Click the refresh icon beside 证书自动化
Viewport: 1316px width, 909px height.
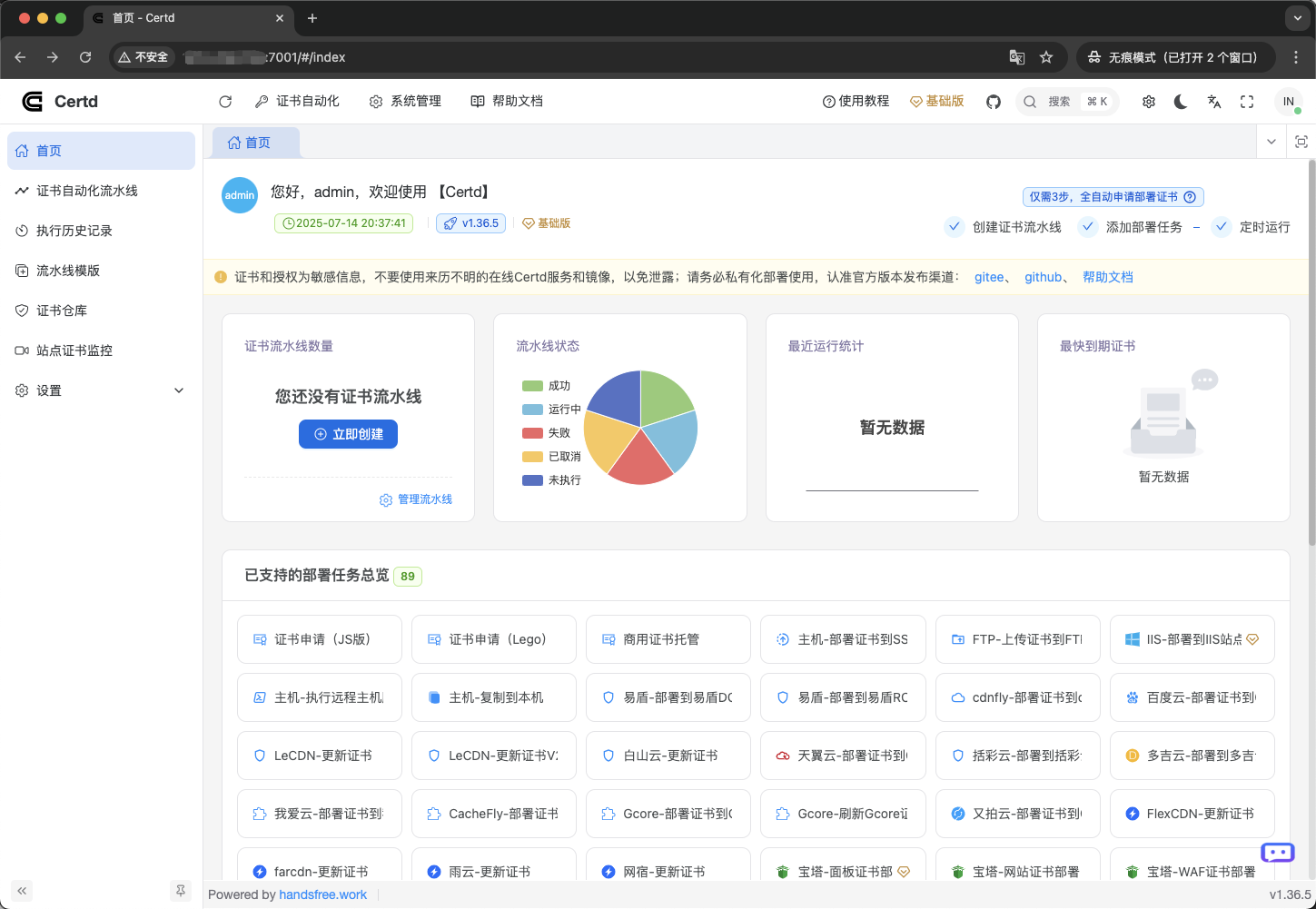[225, 102]
